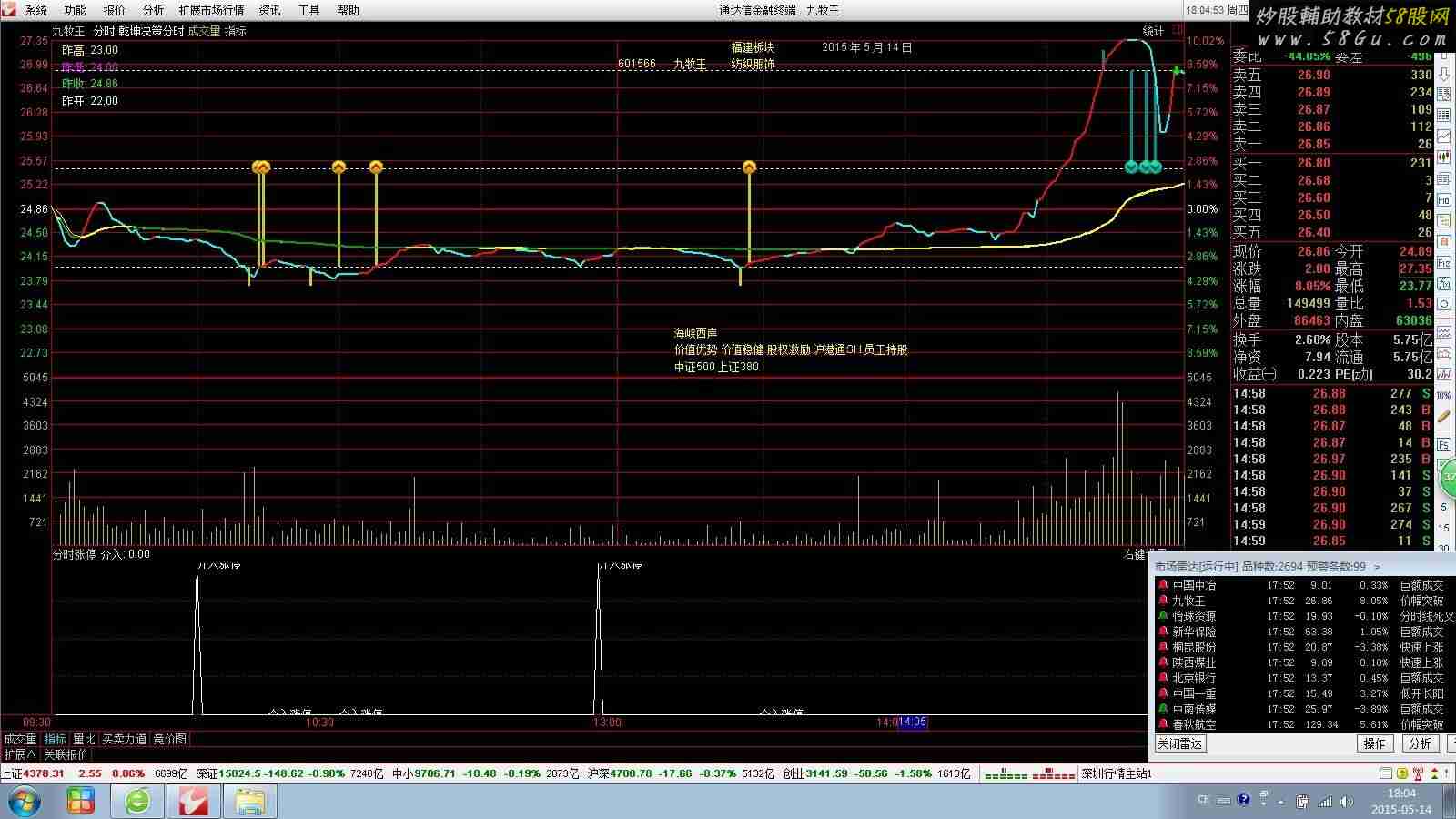Screen dimensions: 1456x819
Task: Expand the 扩展∧ panel
Action: pos(20,754)
